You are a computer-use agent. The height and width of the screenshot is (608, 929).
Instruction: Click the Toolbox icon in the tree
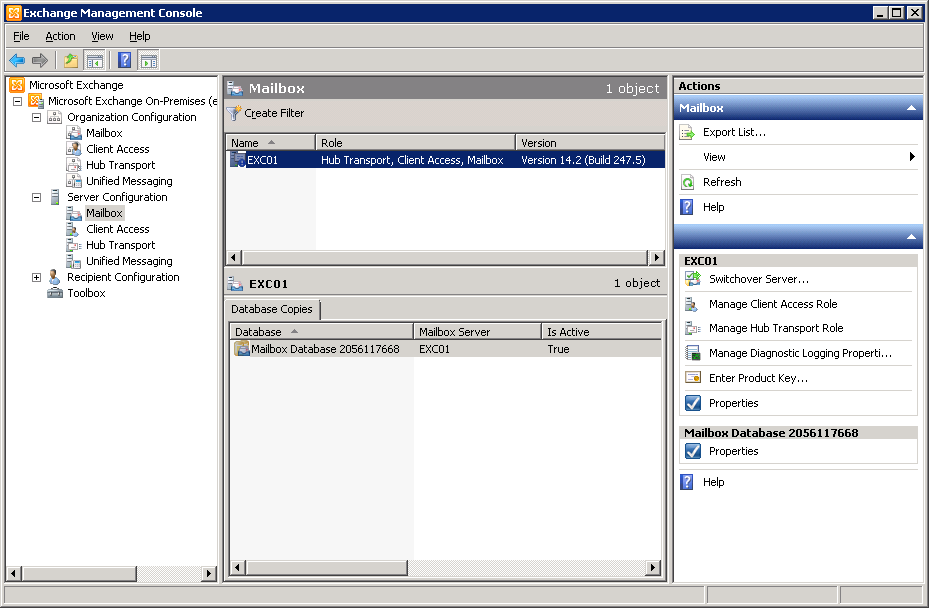coord(55,293)
